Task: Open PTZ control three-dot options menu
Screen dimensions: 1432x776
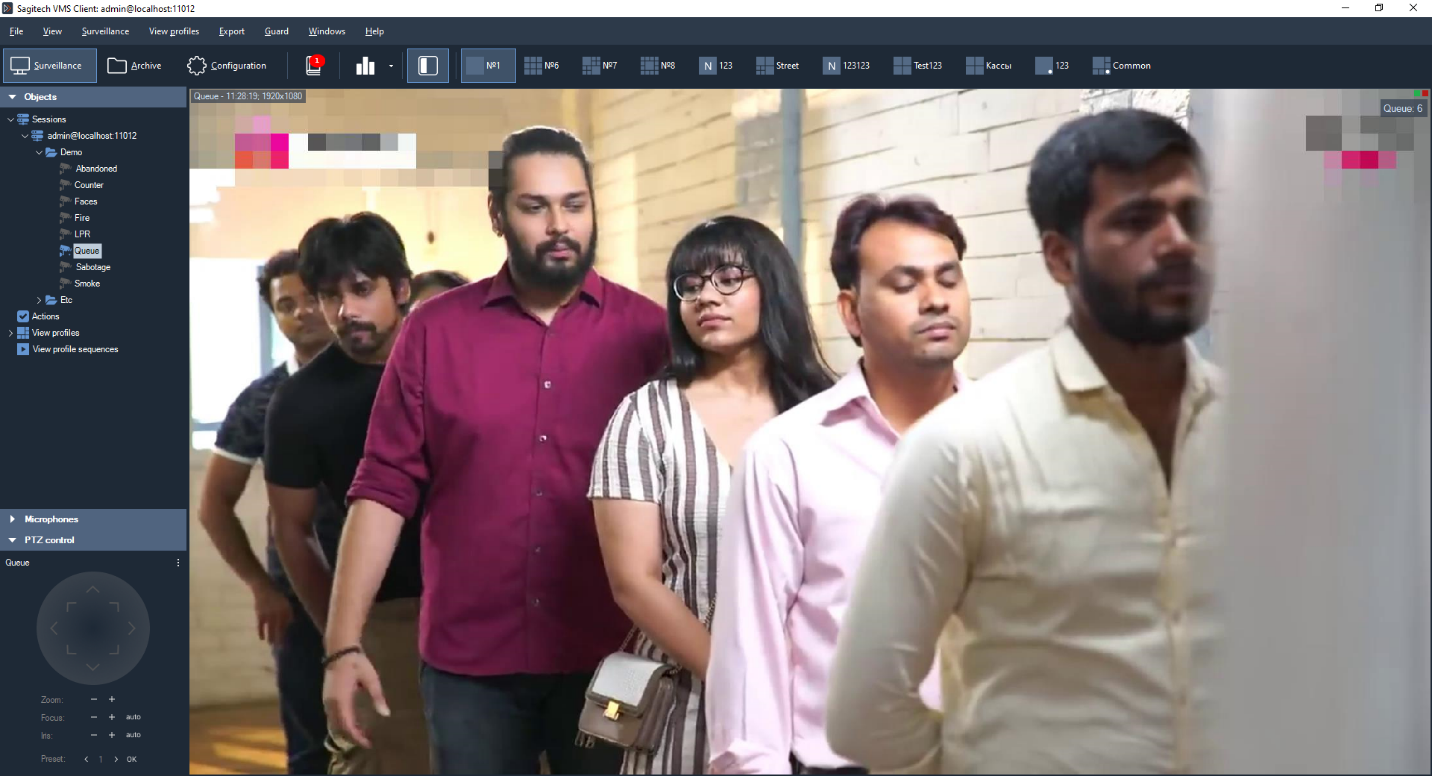Action: (178, 563)
